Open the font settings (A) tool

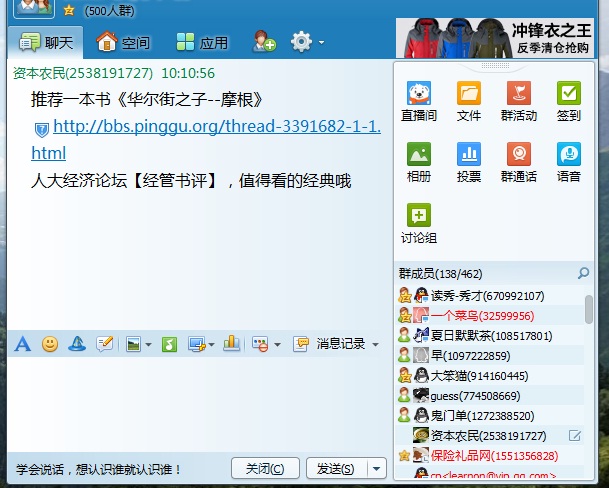[x=23, y=344]
